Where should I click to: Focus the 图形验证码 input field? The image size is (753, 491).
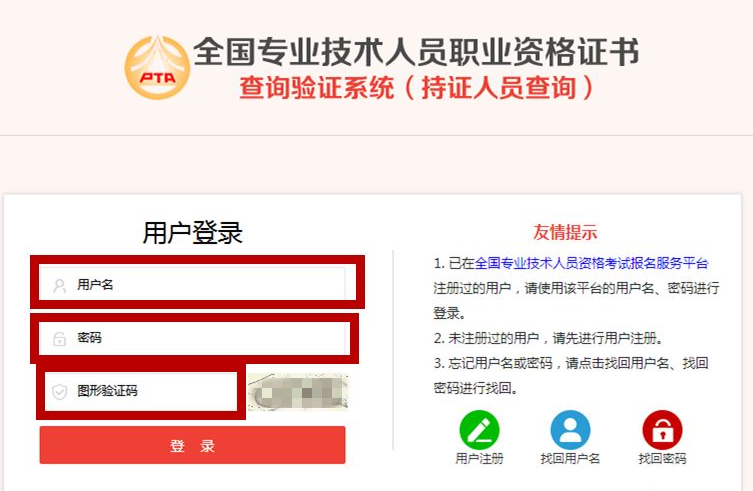(x=141, y=392)
